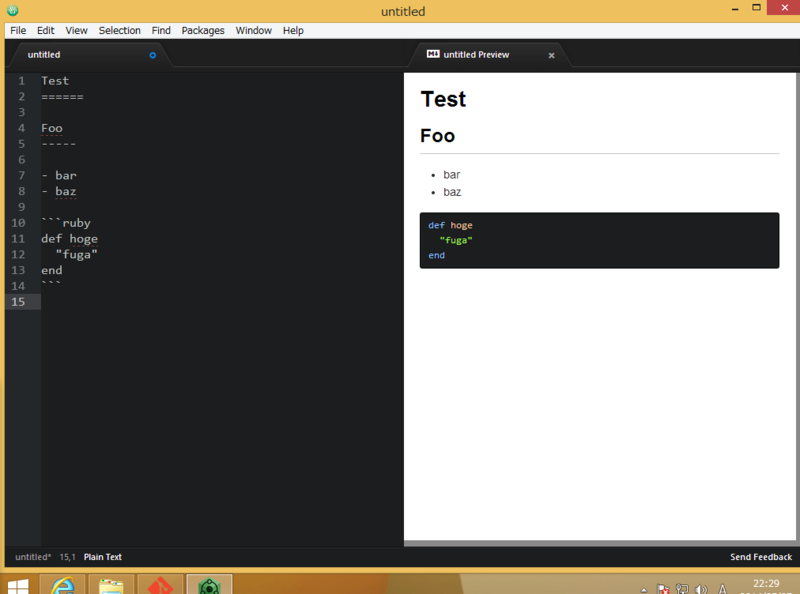800x594 pixels.
Task: Launch Internet Explorer from the taskbar
Action: pyautogui.click(x=63, y=585)
